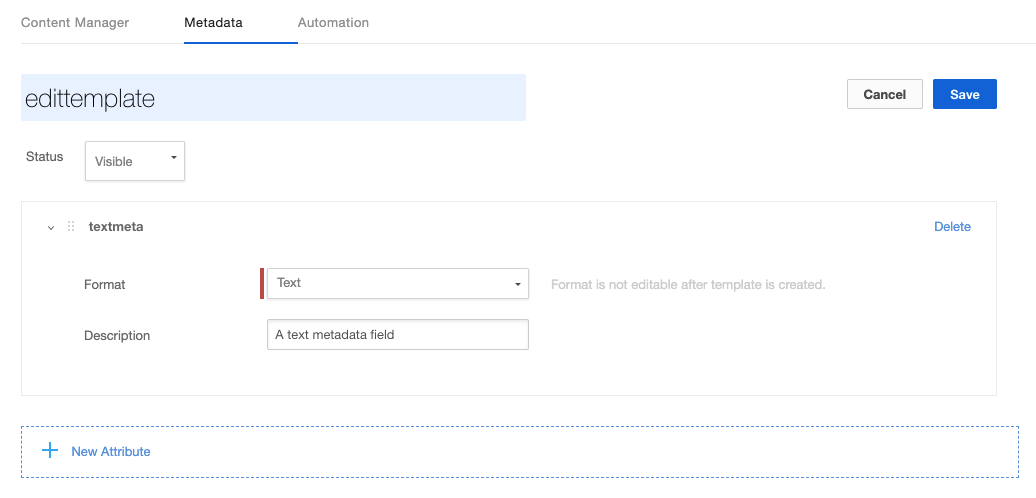This screenshot has height=498, width=1036.
Task: Select the Metadata tab
Action: click(x=213, y=22)
